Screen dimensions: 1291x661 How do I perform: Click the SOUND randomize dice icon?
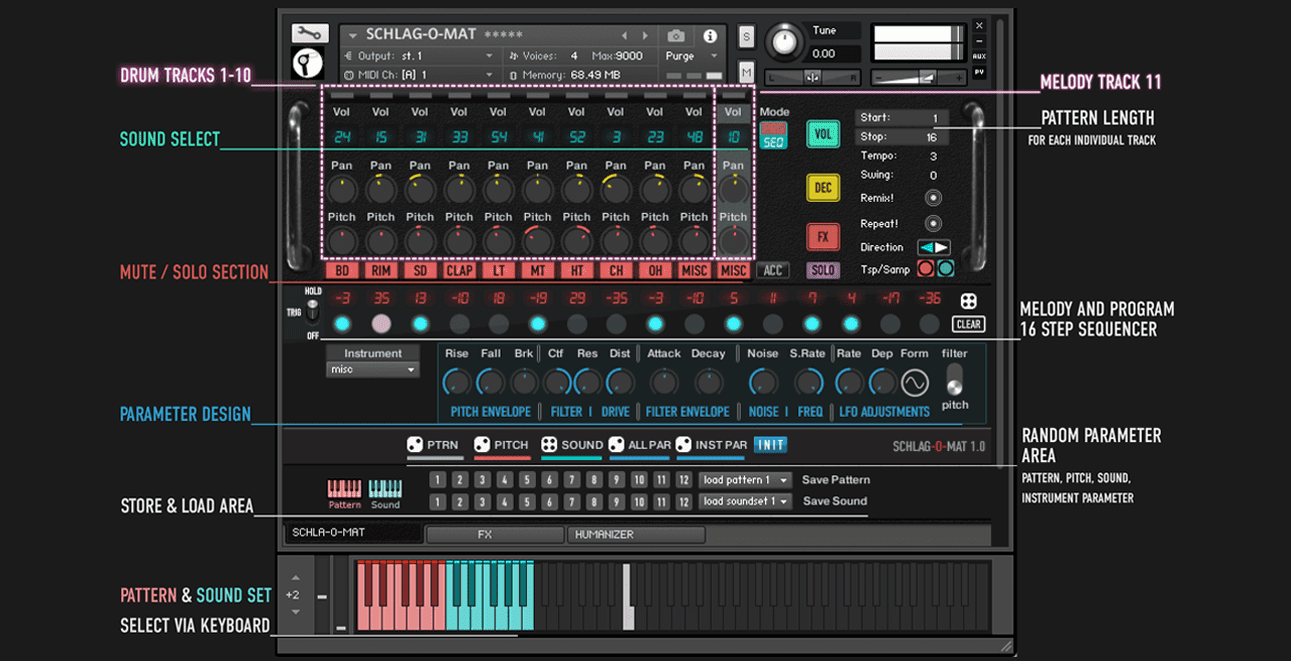pos(549,445)
